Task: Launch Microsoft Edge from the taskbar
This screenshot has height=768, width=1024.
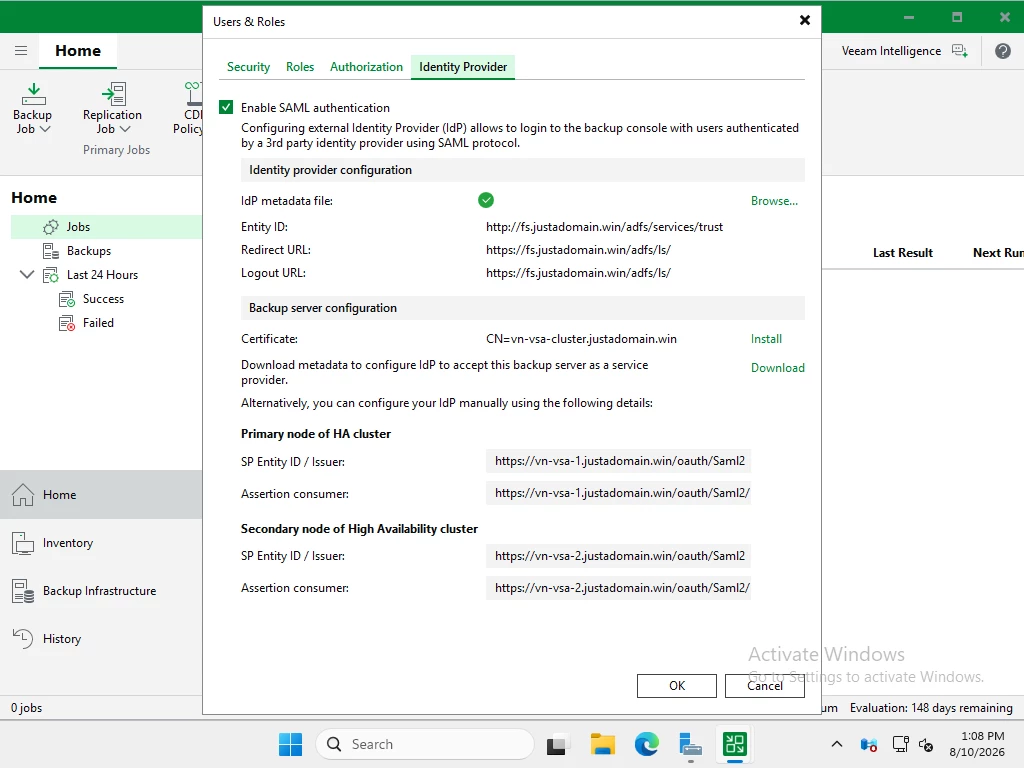Action: [647, 744]
